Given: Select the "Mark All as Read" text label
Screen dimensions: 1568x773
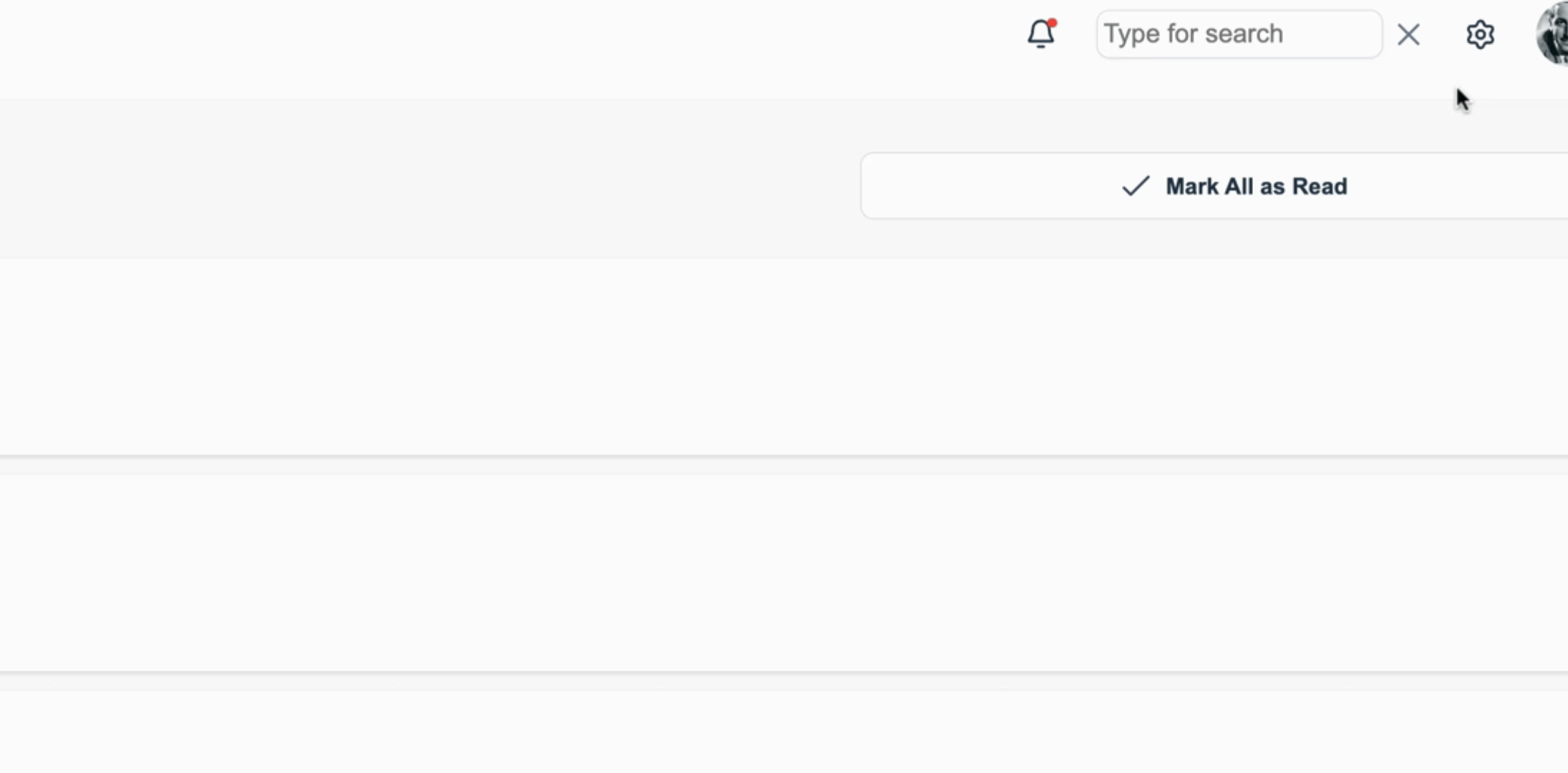Looking at the screenshot, I should click(1257, 186).
